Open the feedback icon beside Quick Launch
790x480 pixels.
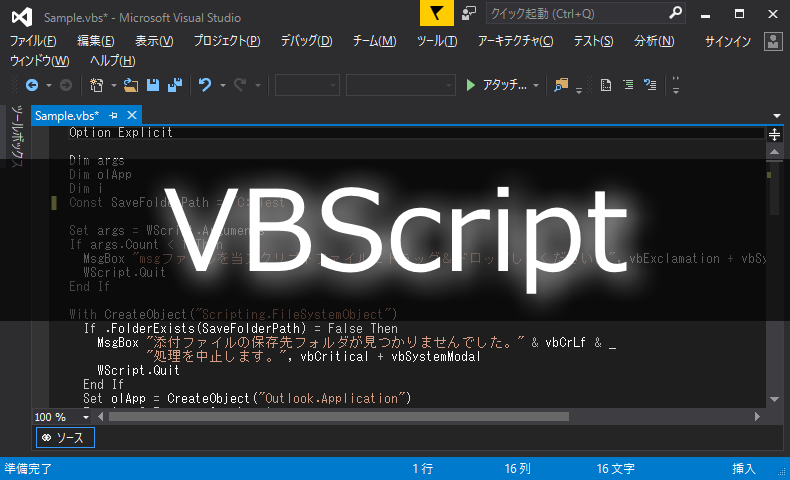point(469,14)
